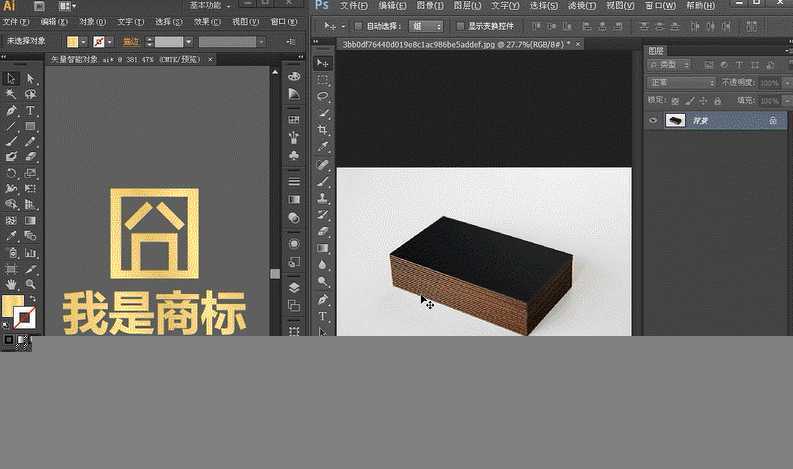Click Illustrator default fill and stroke button
Viewport: 793px width, 469px height.
coord(6,324)
